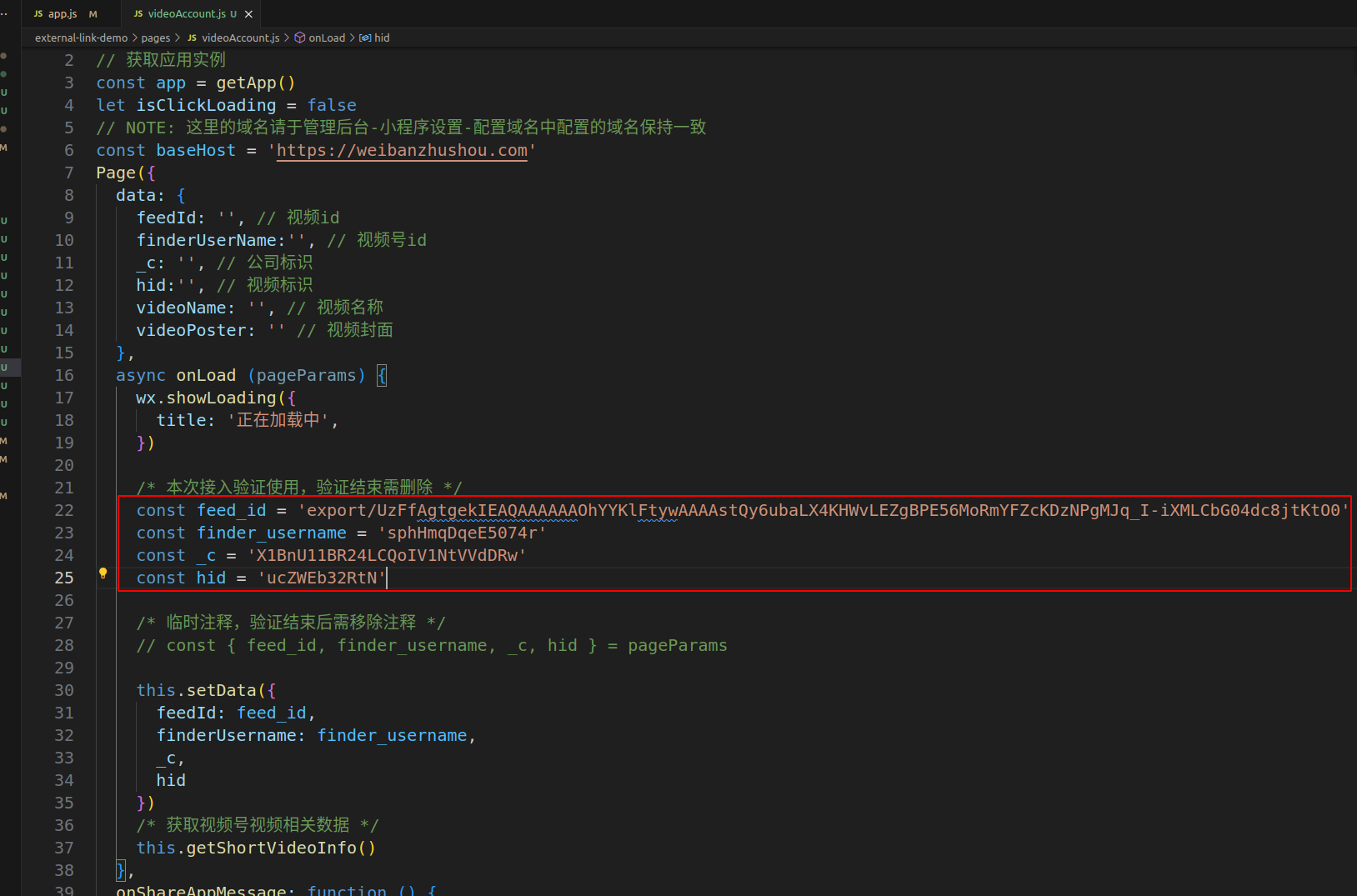Place cursor on 'getApp()' call

[x=256, y=83]
